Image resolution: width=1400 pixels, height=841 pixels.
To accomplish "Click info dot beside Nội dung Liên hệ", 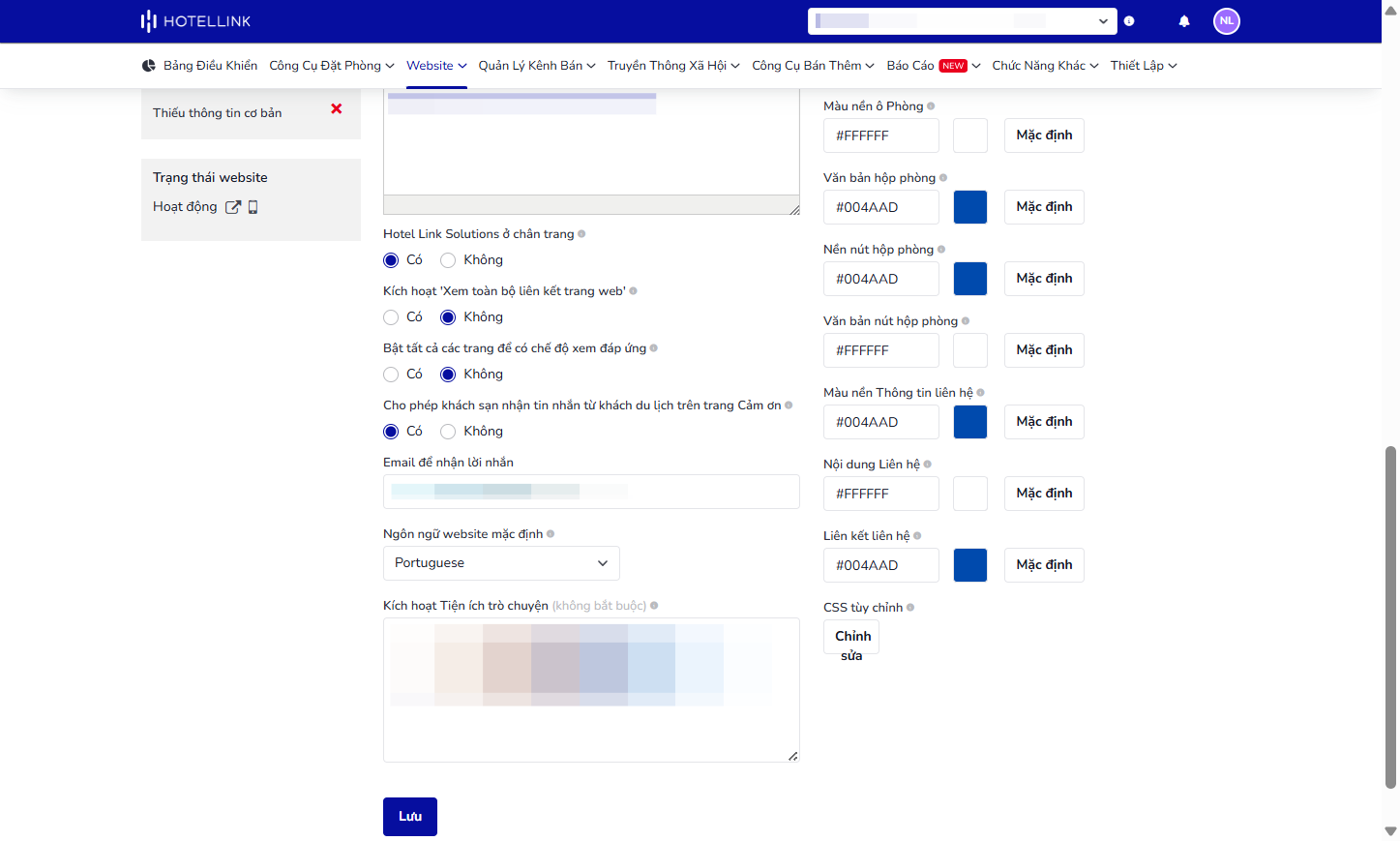I will pos(928,465).
